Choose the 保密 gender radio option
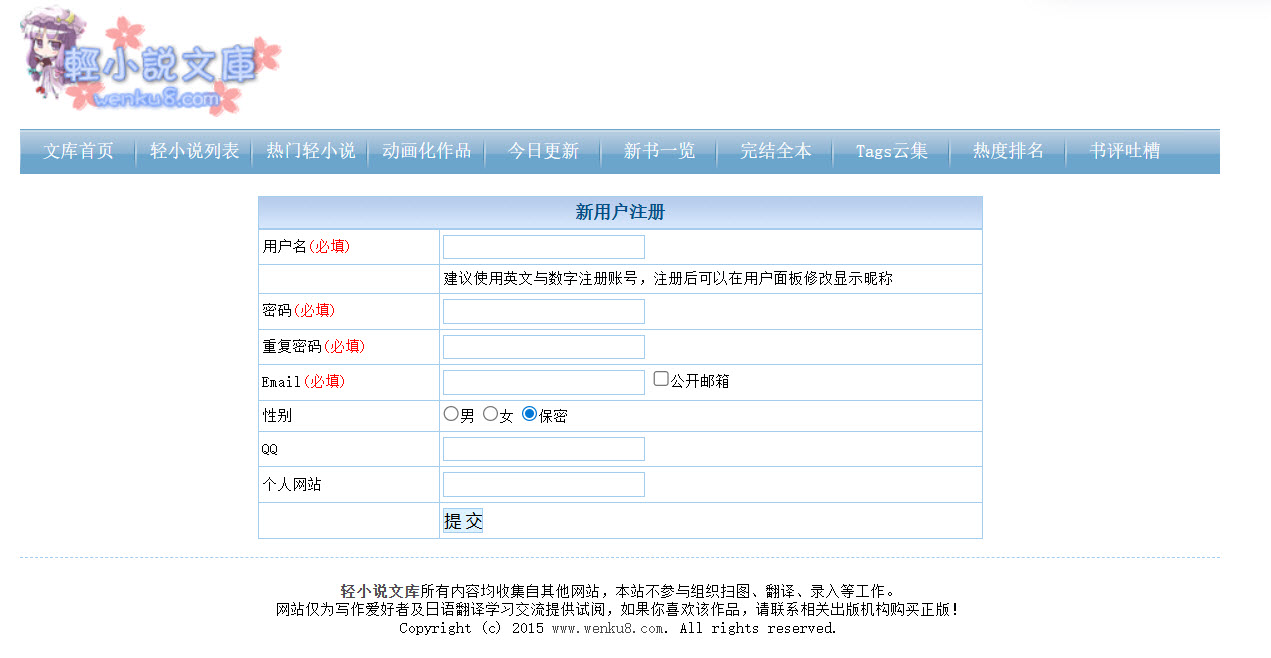Image resolution: width=1271 pixels, height=658 pixels. point(530,414)
